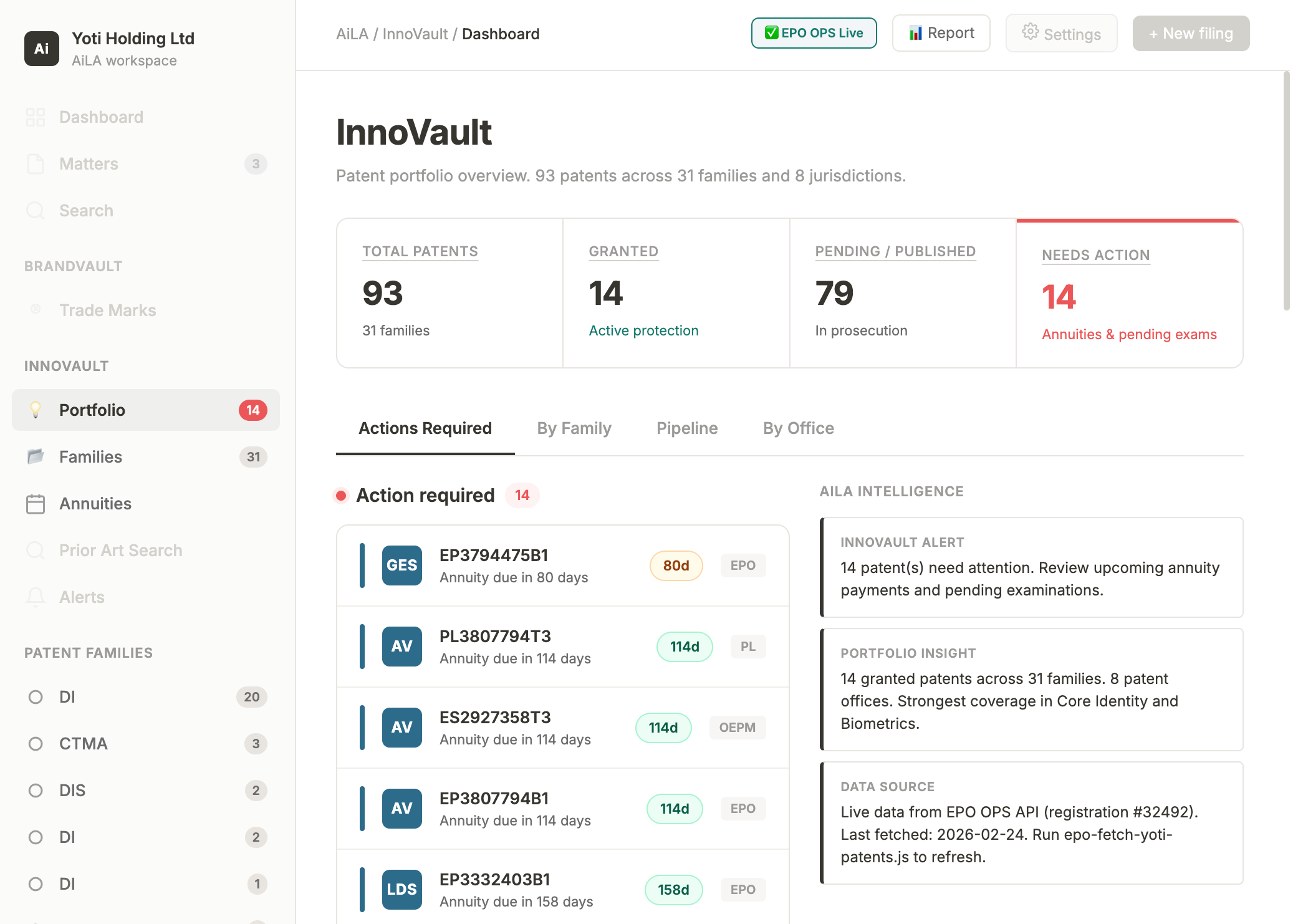1293x924 pixels.
Task: Click the Dashboard grid icon
Action: [36, 117]
